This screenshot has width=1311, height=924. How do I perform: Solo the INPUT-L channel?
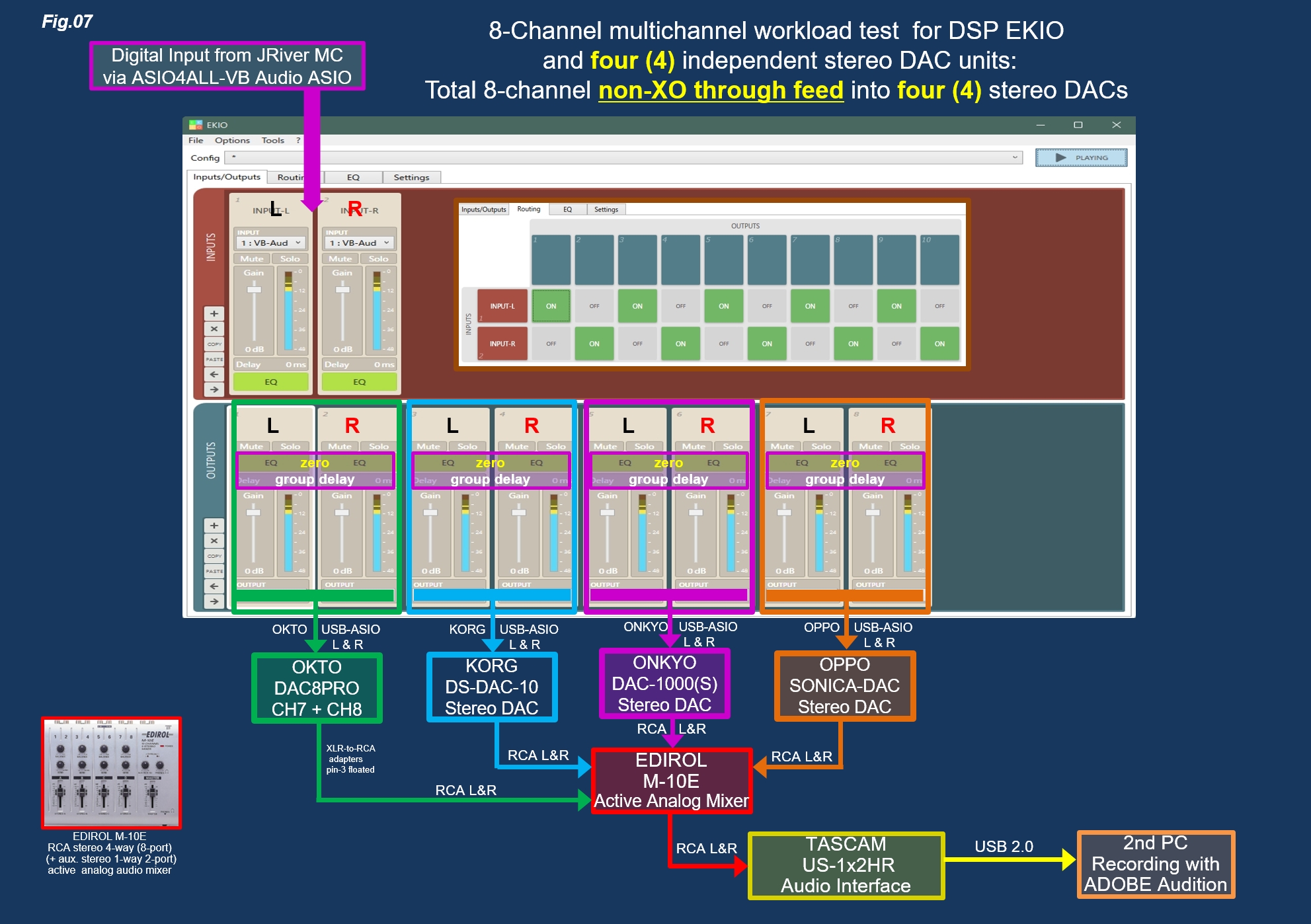(x=290, y=258)
